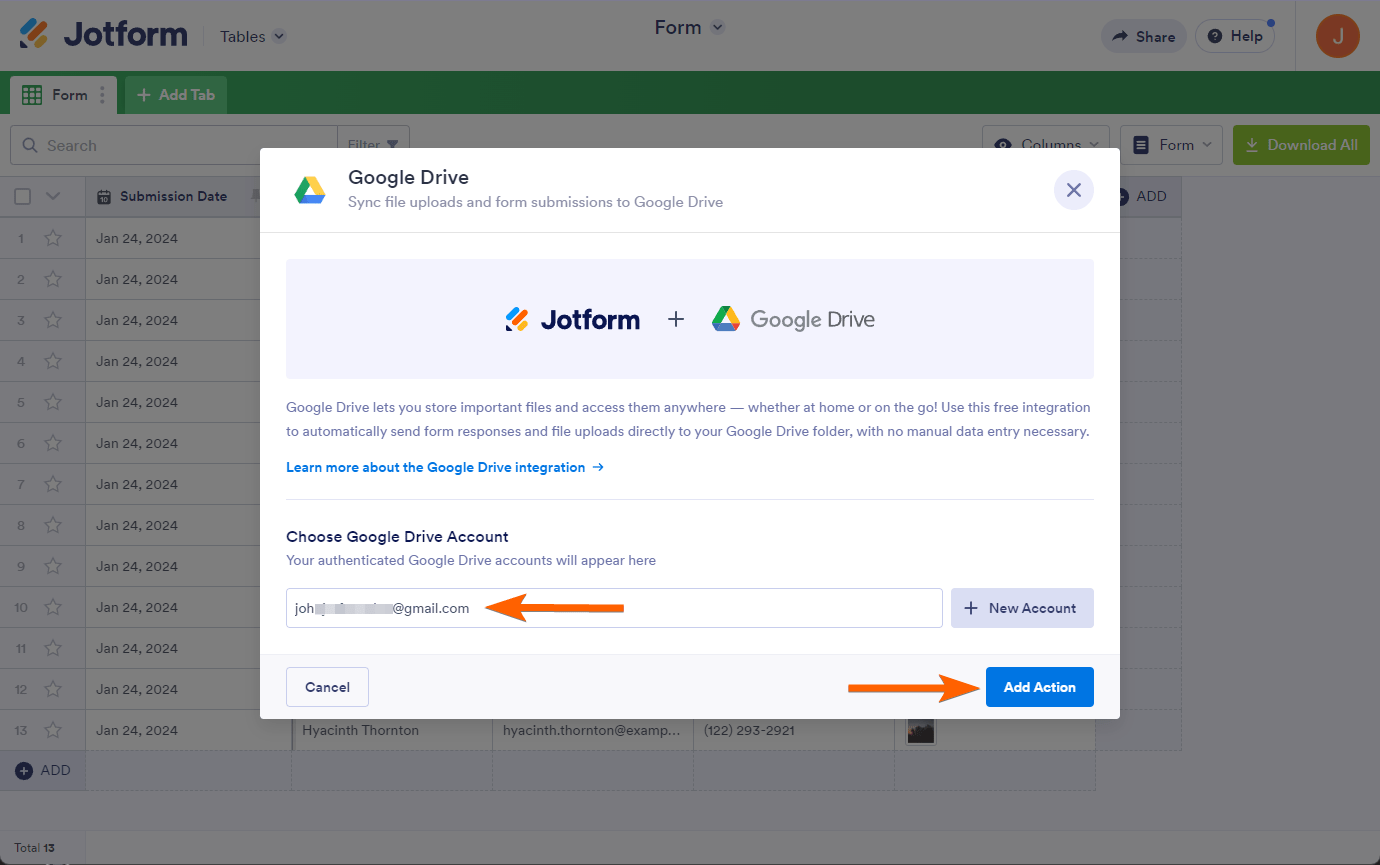The width and height of the screenshot is (1380, 865).
Task: Expand the arrow beside select-all checkbox
Action: (x=53, y=196)
